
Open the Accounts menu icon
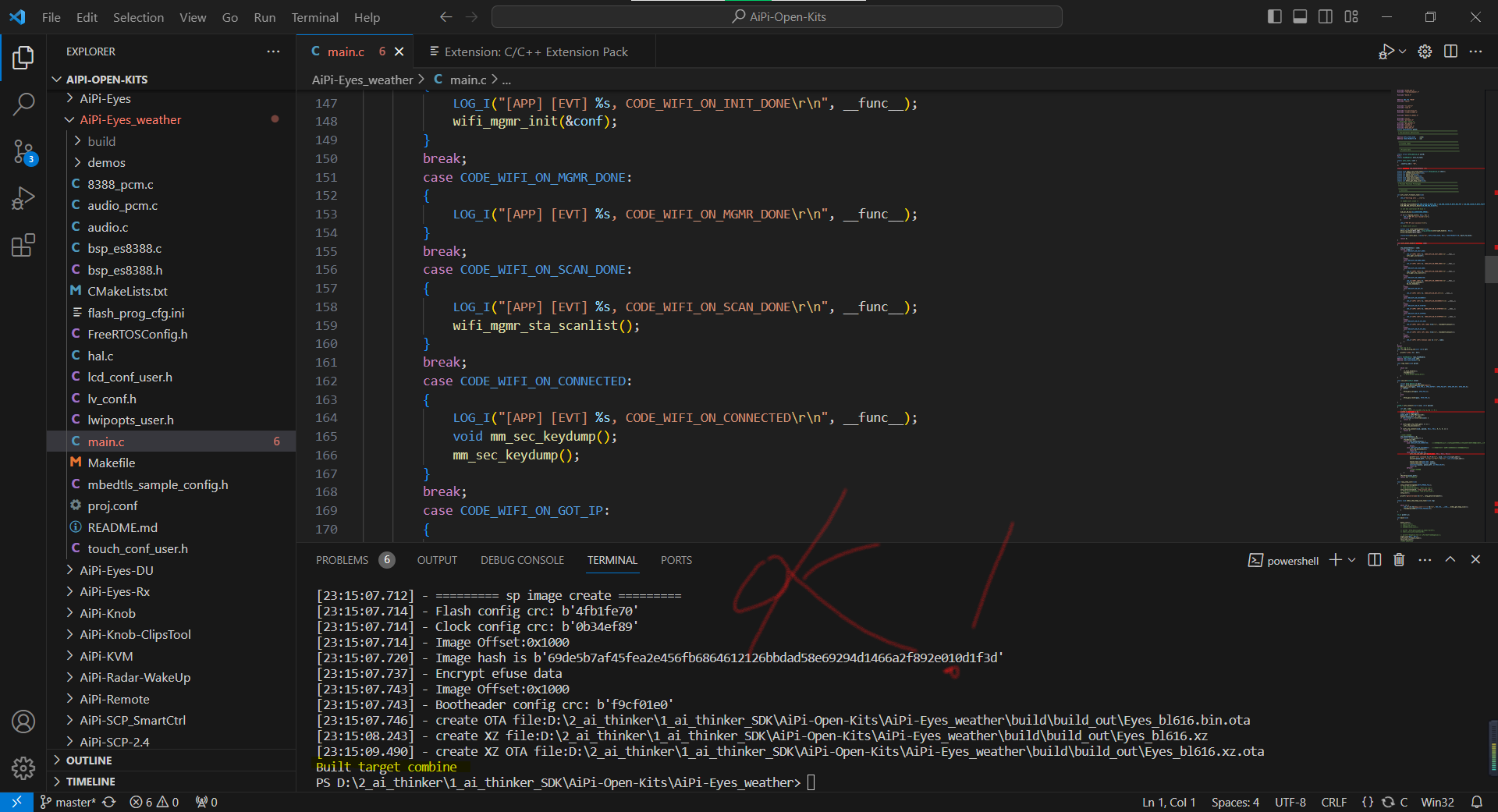coord(23,722)
